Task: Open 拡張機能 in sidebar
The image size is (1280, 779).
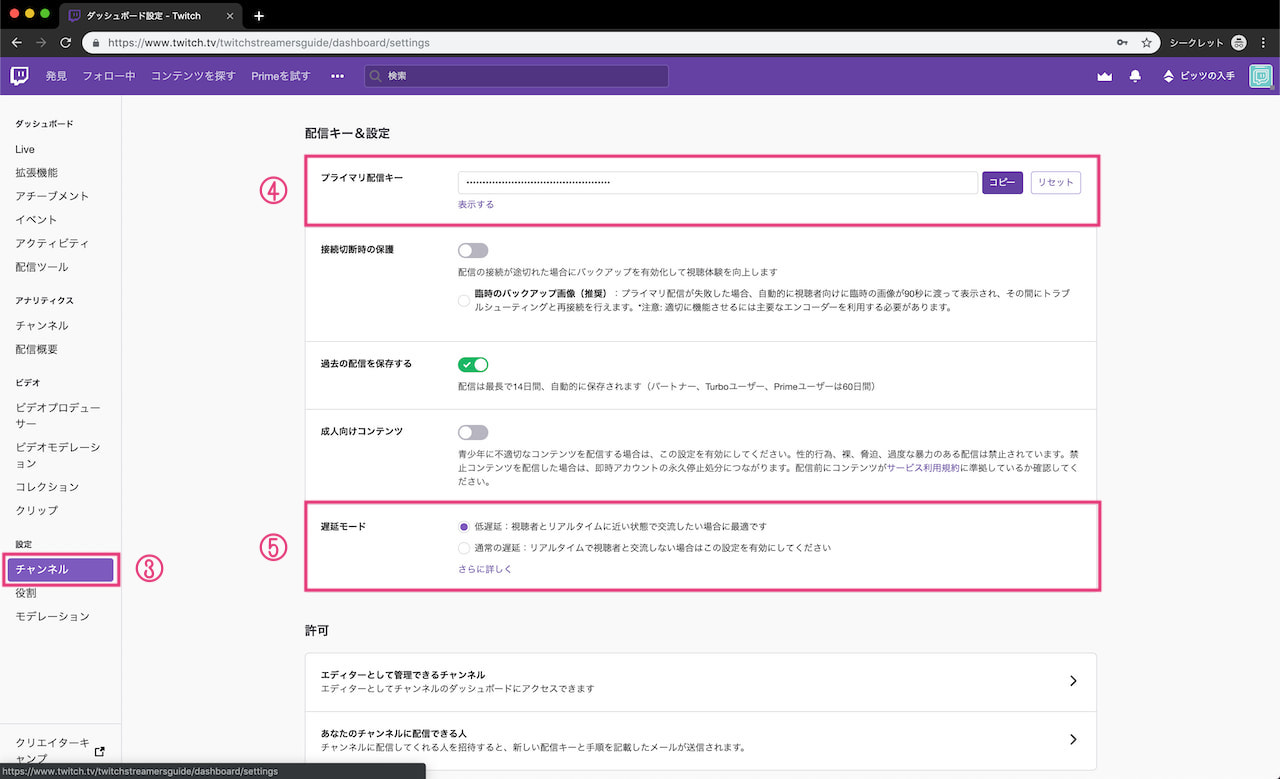Action: [x=36, y=173]
